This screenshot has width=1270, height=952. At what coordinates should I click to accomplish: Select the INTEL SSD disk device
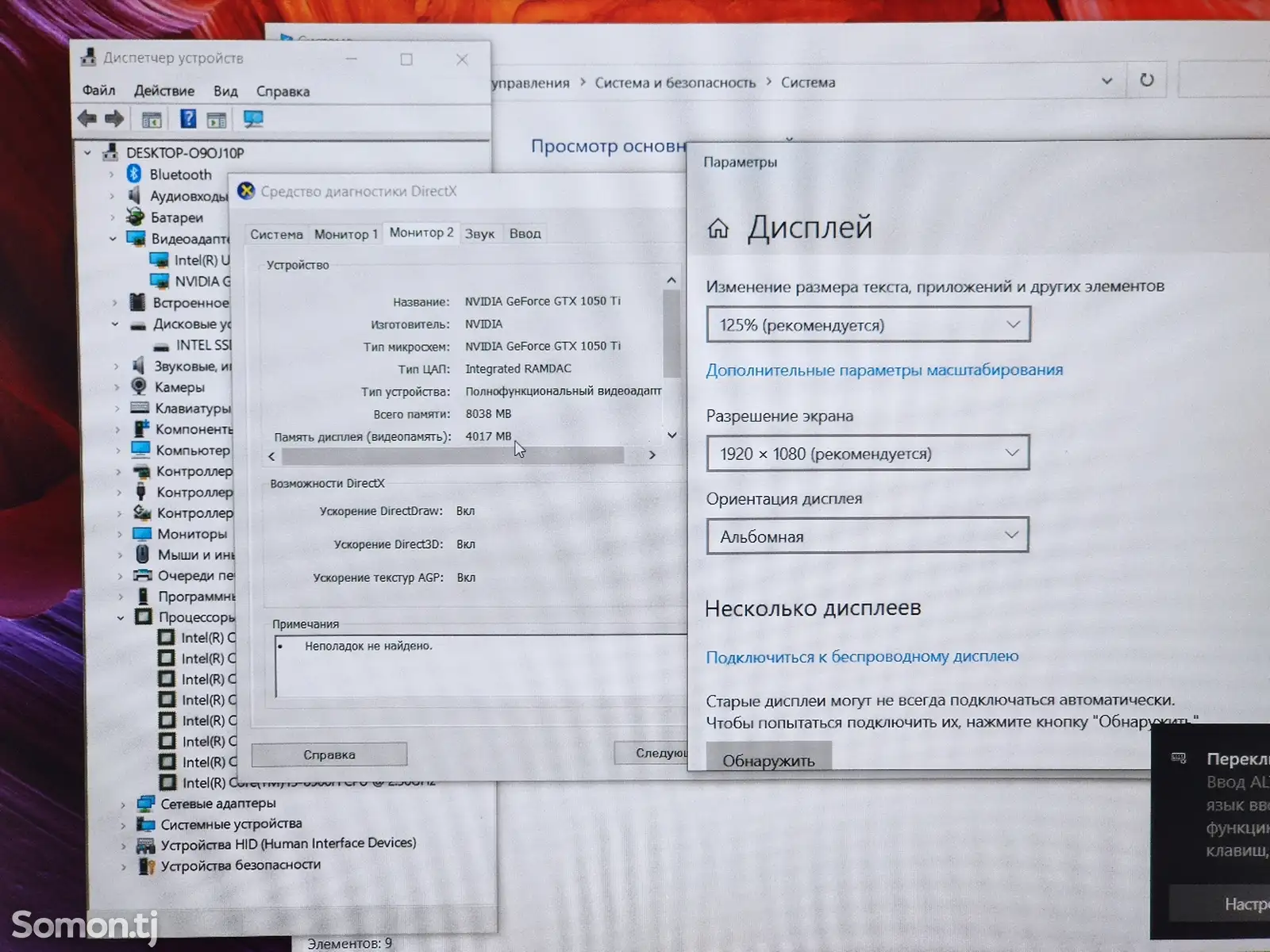(x=193, y=344)
